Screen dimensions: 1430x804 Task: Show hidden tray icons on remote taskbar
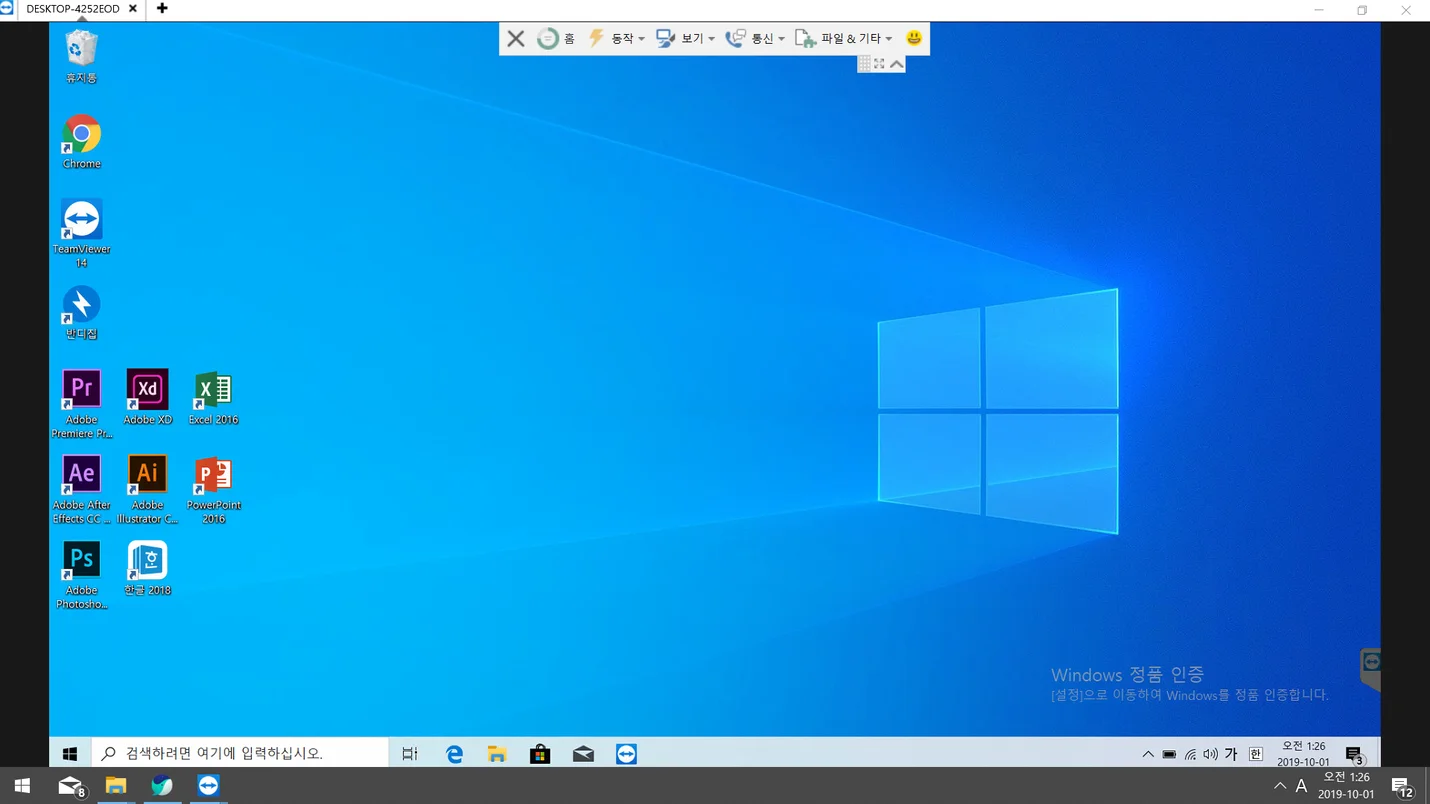[x=1148, y=754]
